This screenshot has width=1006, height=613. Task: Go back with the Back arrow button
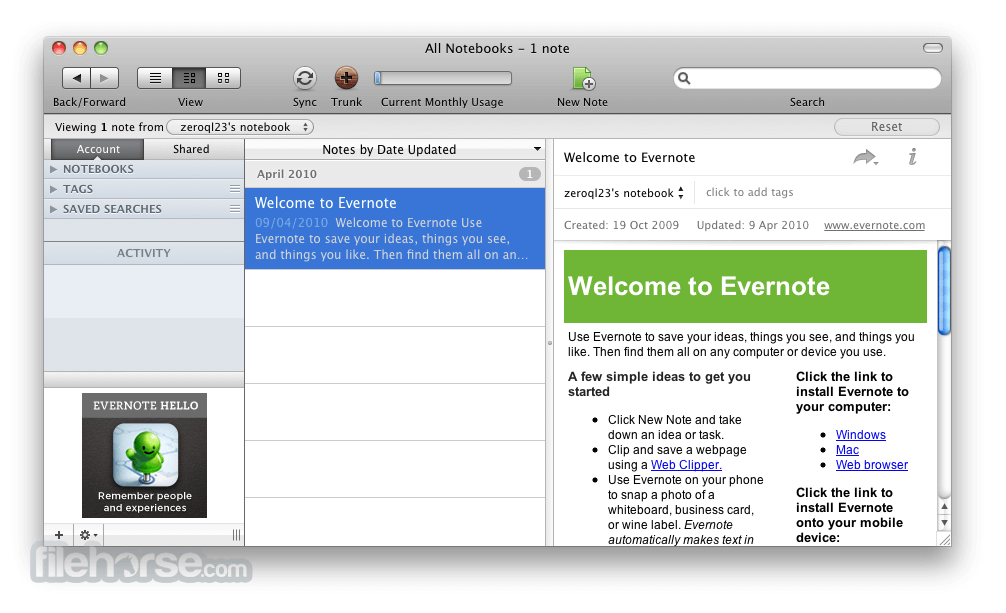pos(76,78)
